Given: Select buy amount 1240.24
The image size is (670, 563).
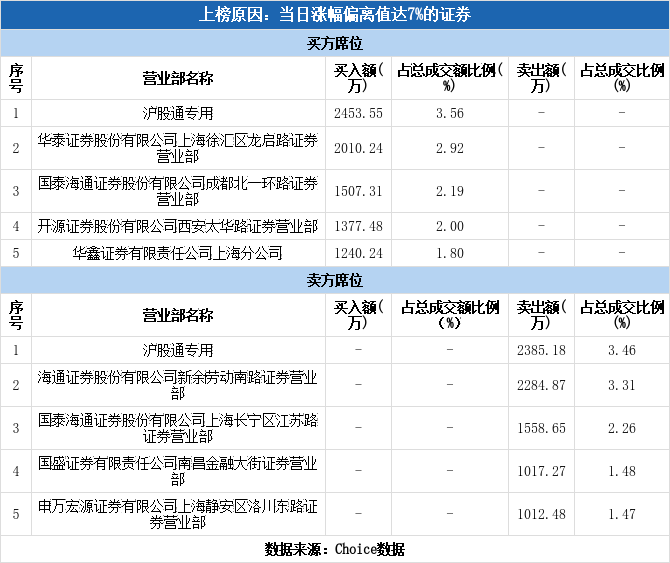Looking at the screenshot, I should (358, 253).
